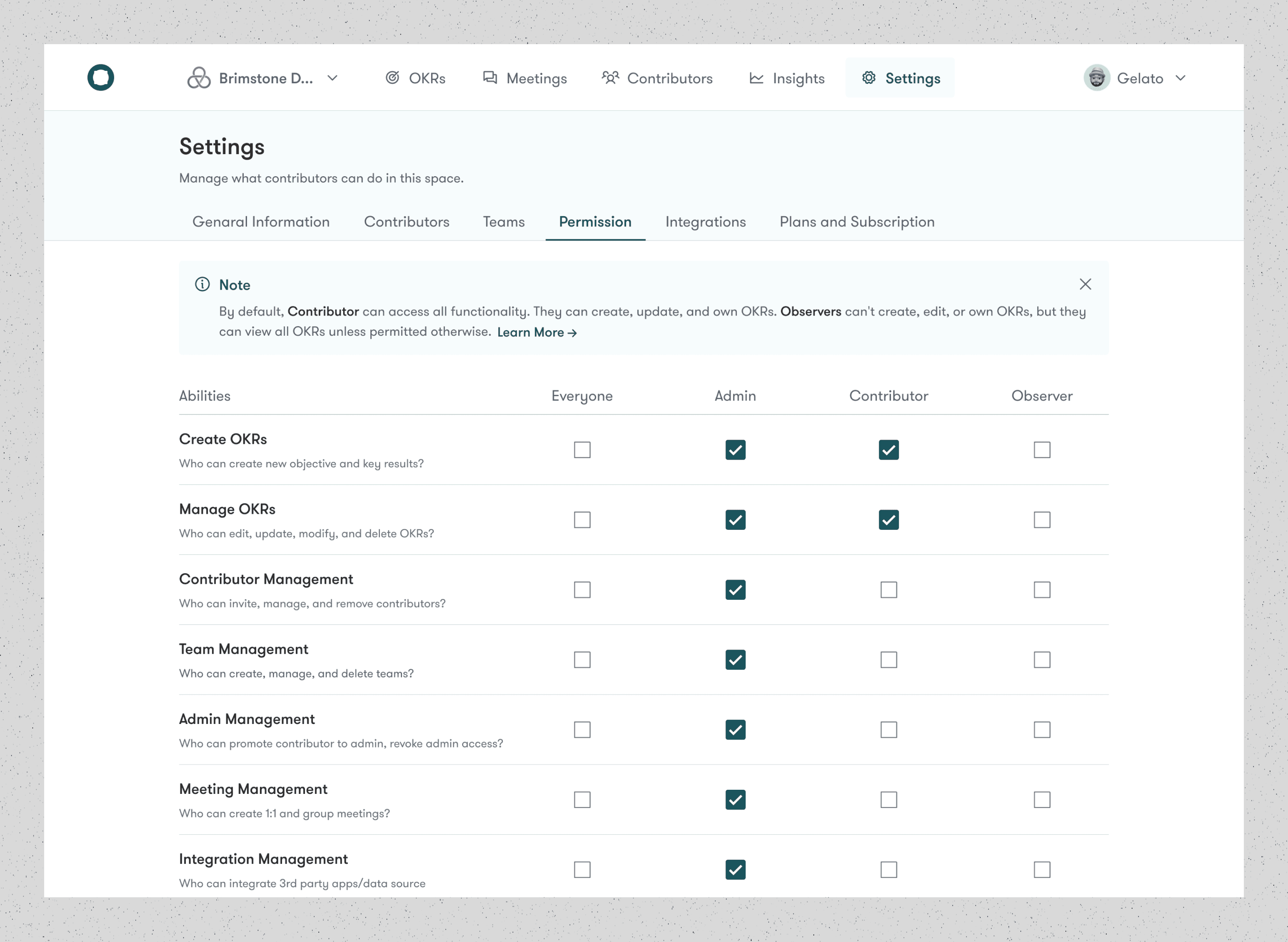Click the Brimstone workspace overlapping-circles icon
Image resolution: width=1288 pixels, height=942 pixels.
pyautogui.click(x=198, y=78)
